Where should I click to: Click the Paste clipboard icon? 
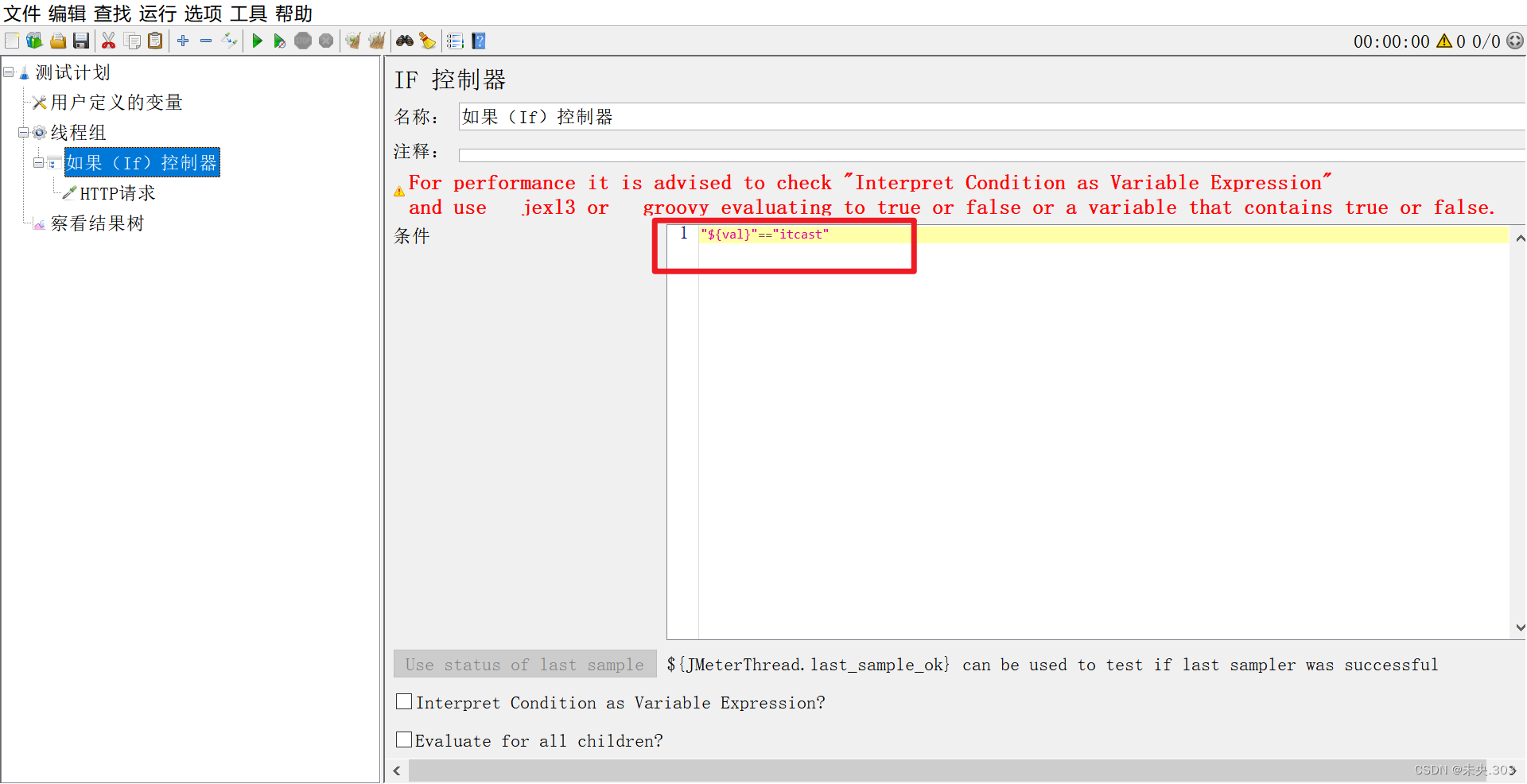[x=156, y=41]
